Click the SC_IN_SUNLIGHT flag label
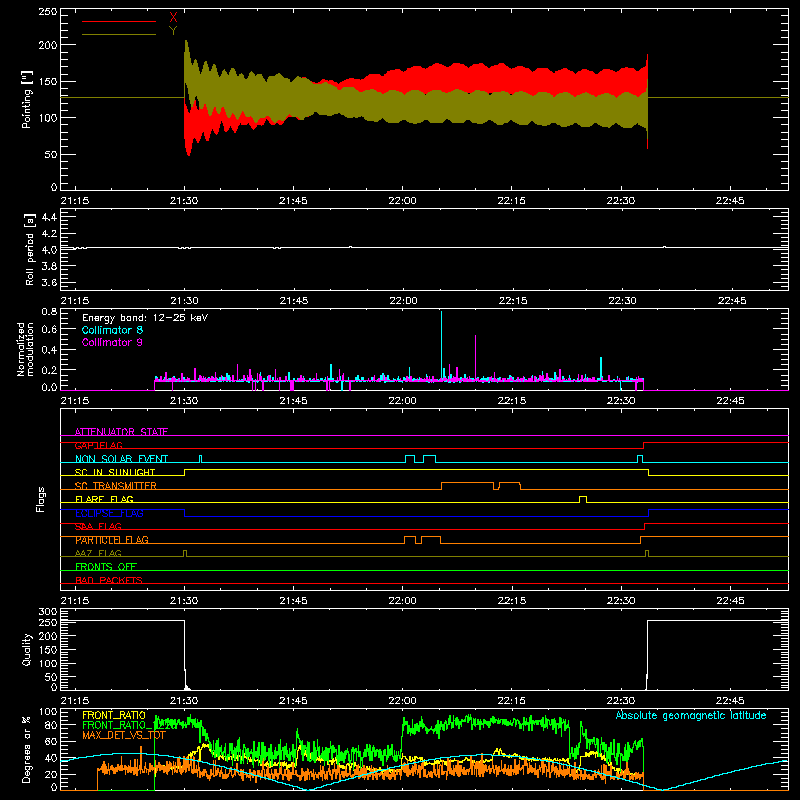Screen dimensions: 800x800 click(115, 472)
